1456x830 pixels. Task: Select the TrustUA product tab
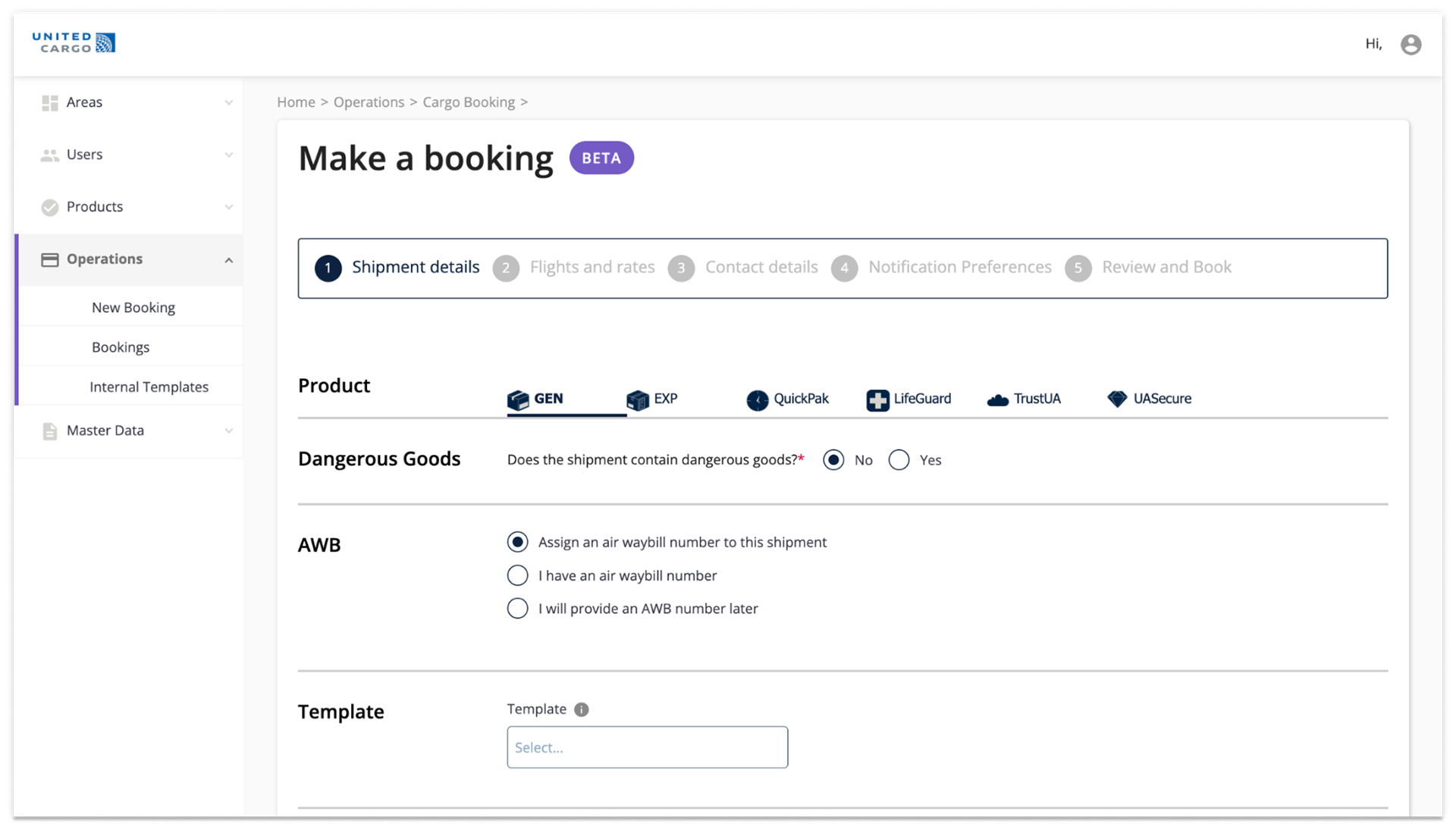click(x=1024, y=399)
